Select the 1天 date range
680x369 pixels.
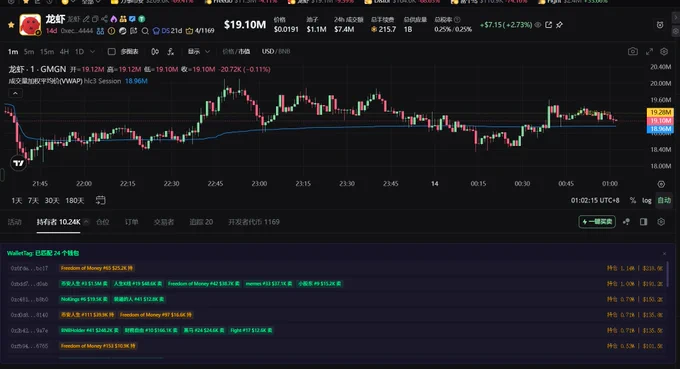[16, 200]
